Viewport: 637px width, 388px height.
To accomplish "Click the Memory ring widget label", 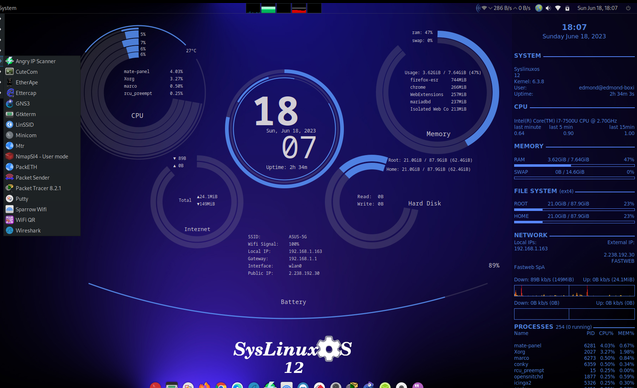I will 438,134.
